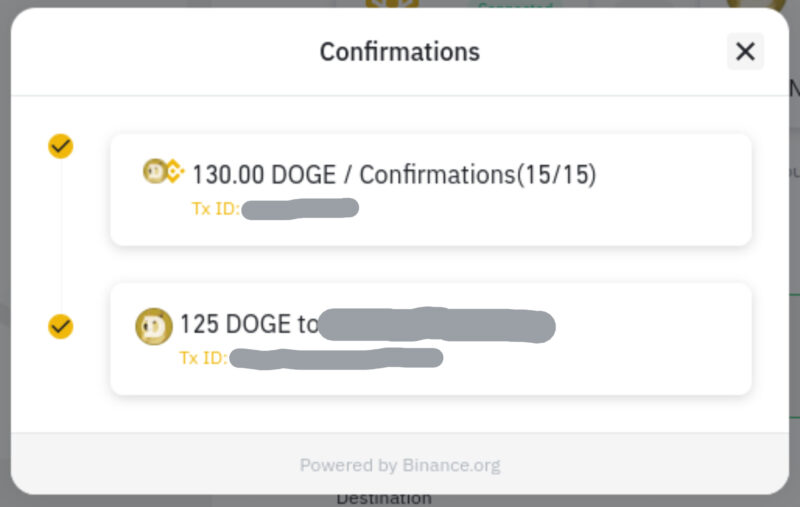This screenshot has width=800, height=507.
Task: Click the BNB diamond badge beside 130.00 DOGE
Action: click(175, 171)
